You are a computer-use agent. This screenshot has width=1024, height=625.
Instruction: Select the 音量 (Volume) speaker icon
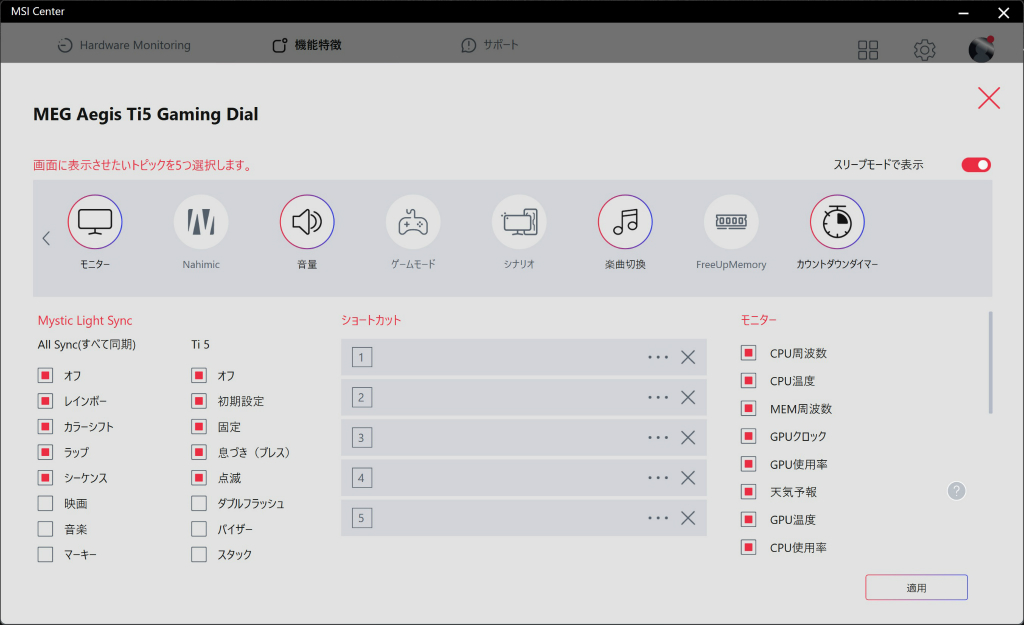307,222
